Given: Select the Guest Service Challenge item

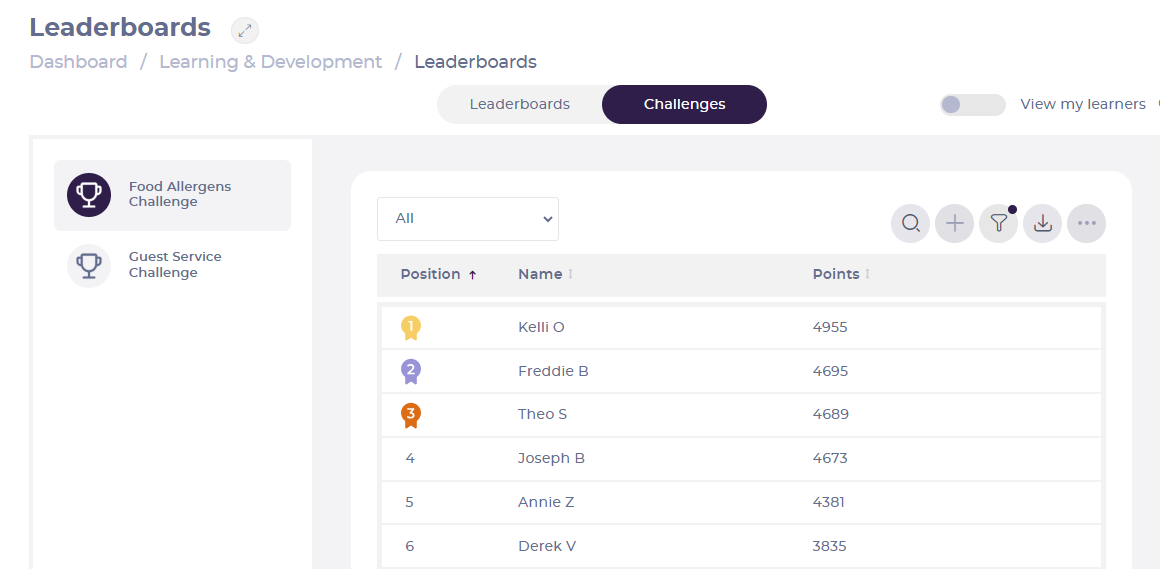Looking at the screenshot, I should [x=172, y=265].
